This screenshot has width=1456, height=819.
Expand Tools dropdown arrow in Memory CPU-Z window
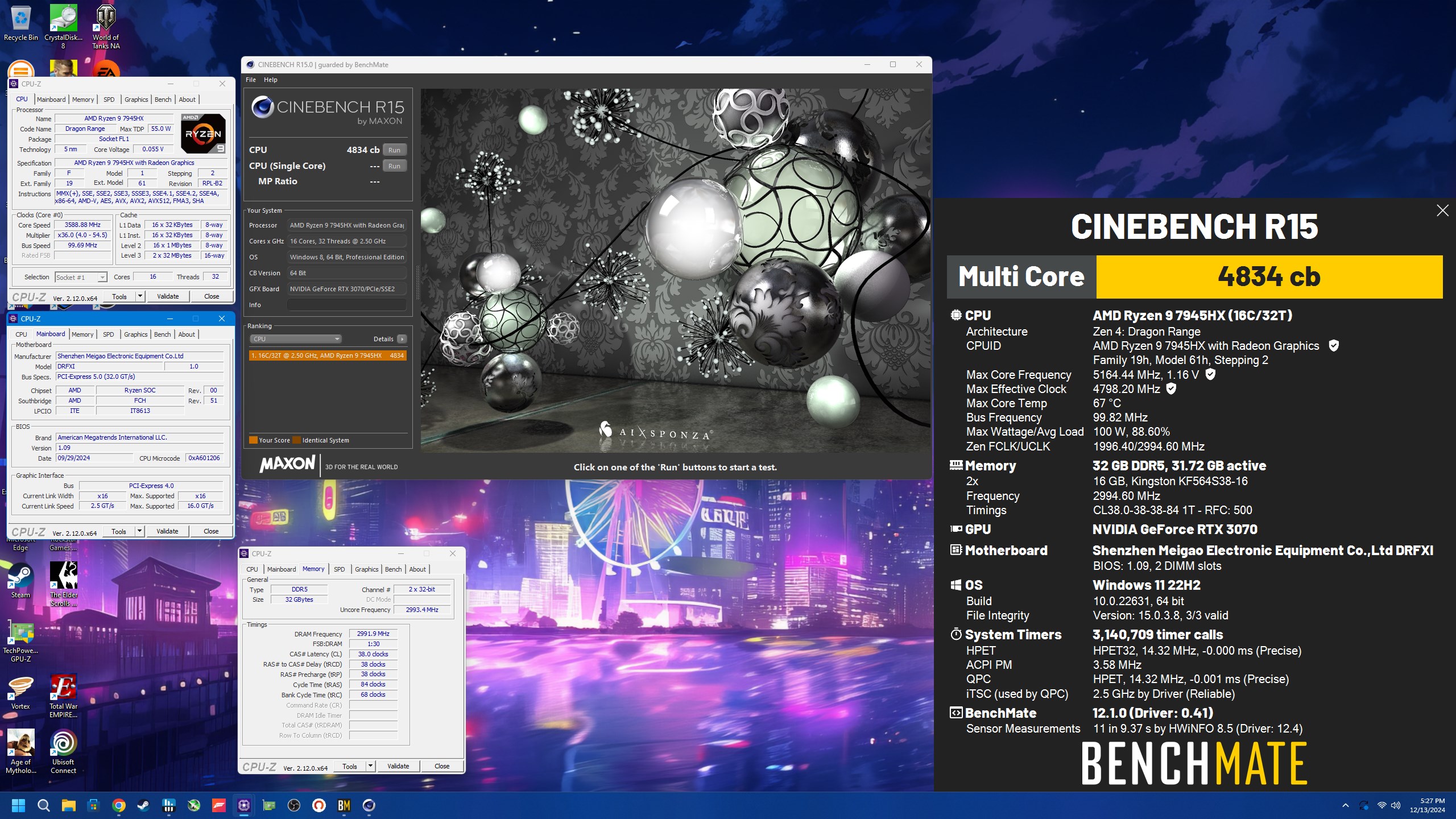370,766
